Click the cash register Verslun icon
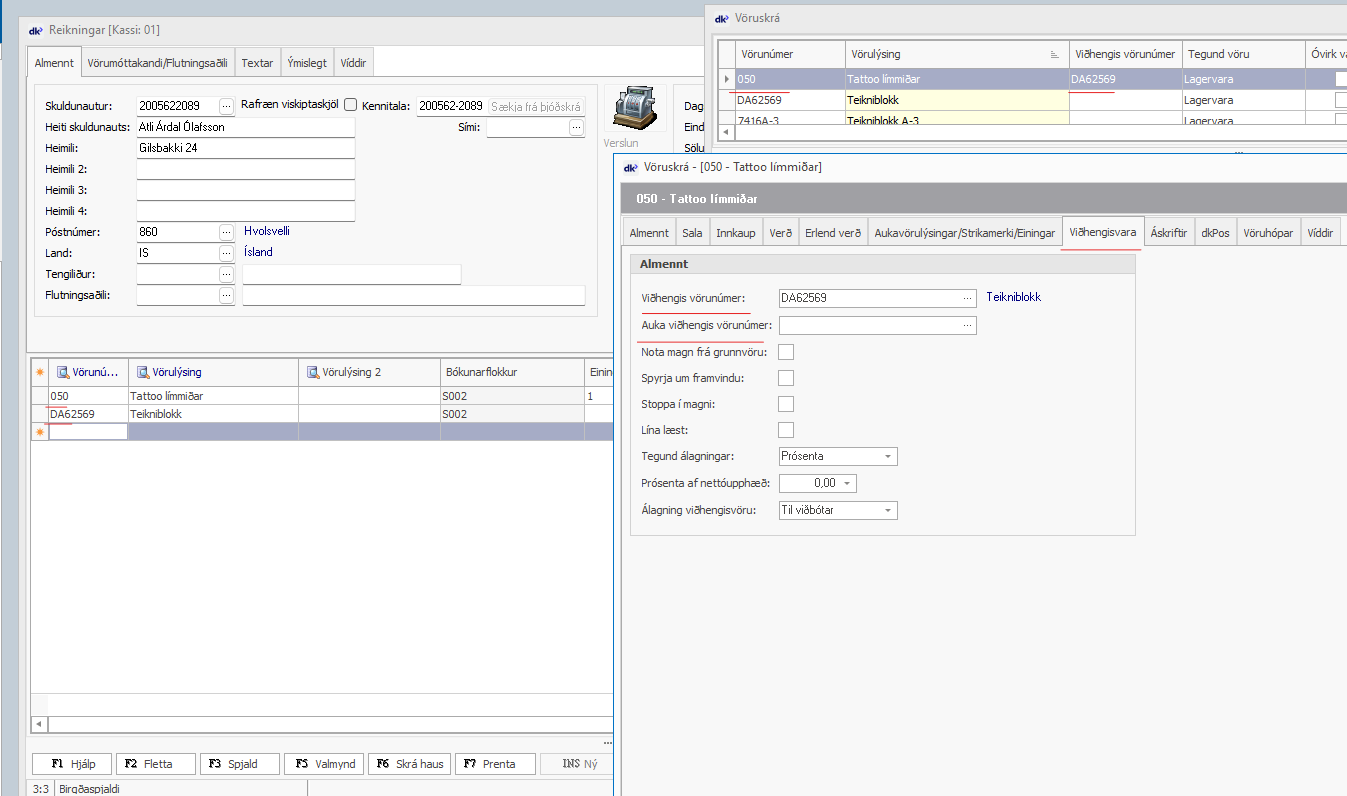Viewport: 1347px width, 796px height. (635, 106)
